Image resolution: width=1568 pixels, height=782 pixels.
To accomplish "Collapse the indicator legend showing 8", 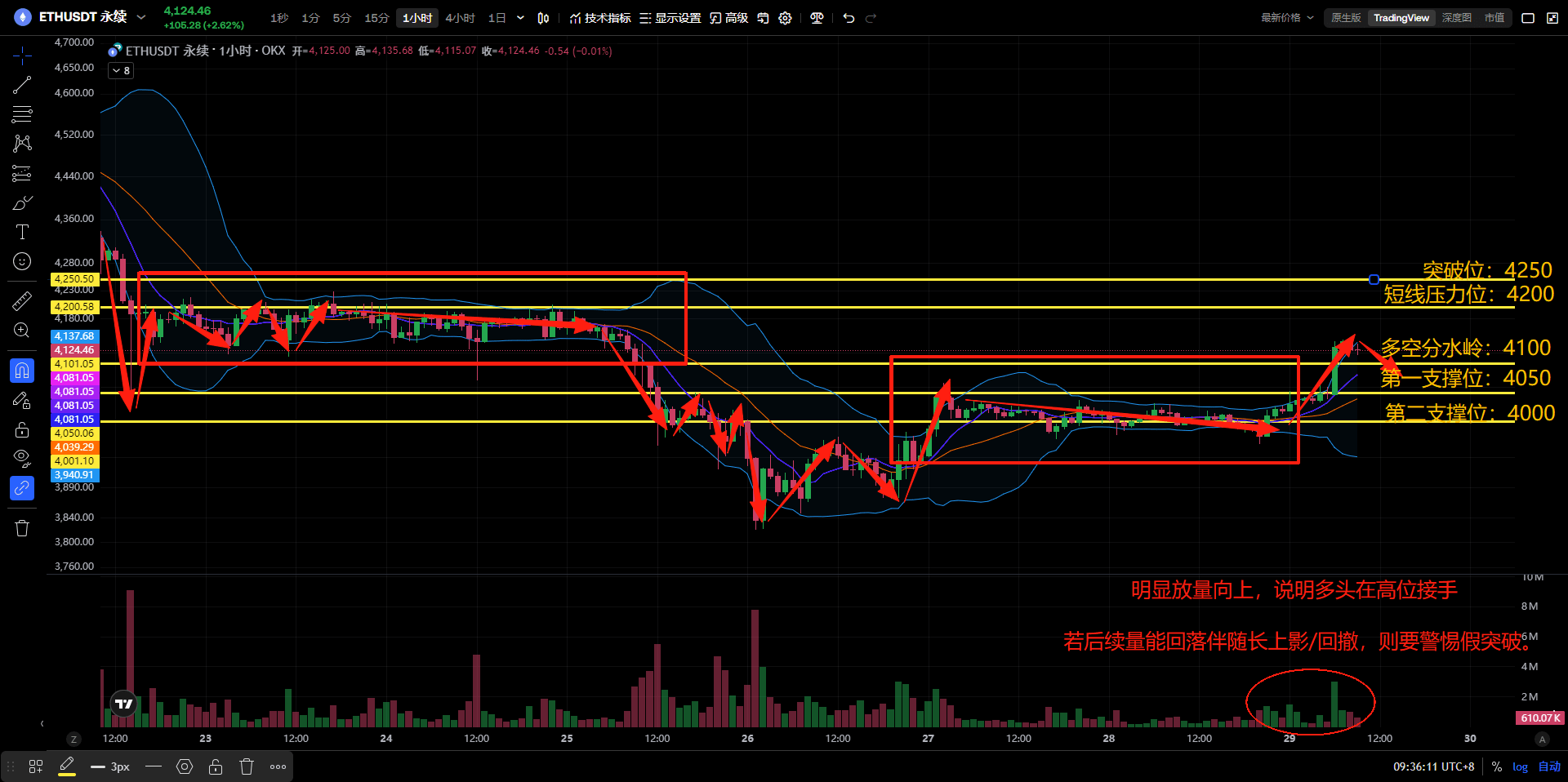I will point(121,70).
